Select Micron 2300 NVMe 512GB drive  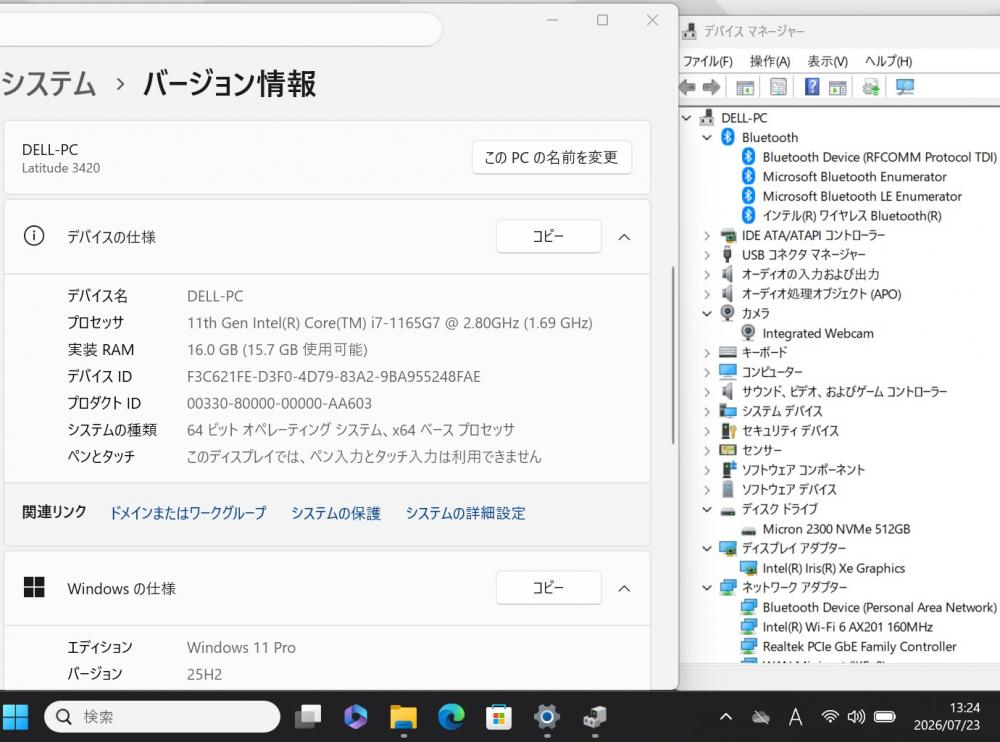pos(836,529)
